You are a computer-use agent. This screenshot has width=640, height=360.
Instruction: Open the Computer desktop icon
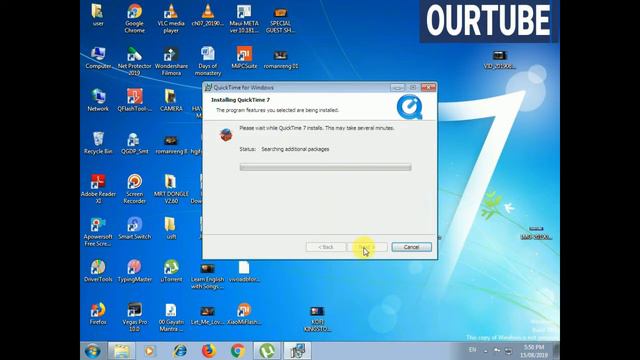98,58
